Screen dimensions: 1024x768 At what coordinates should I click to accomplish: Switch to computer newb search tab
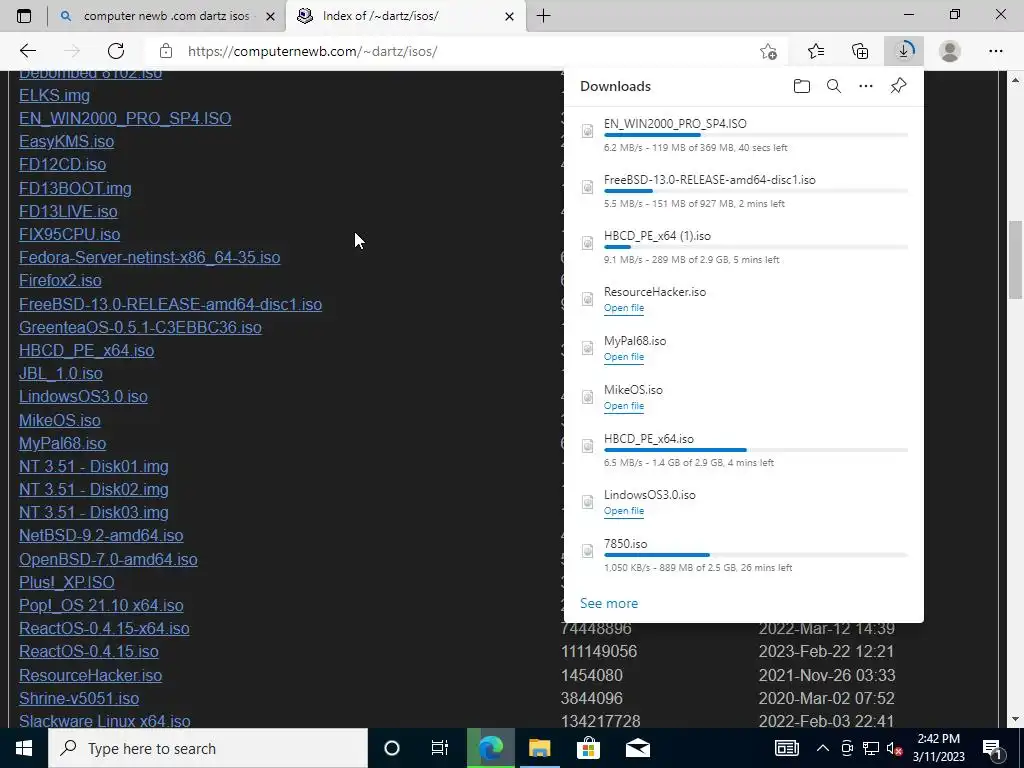[166, 16]
